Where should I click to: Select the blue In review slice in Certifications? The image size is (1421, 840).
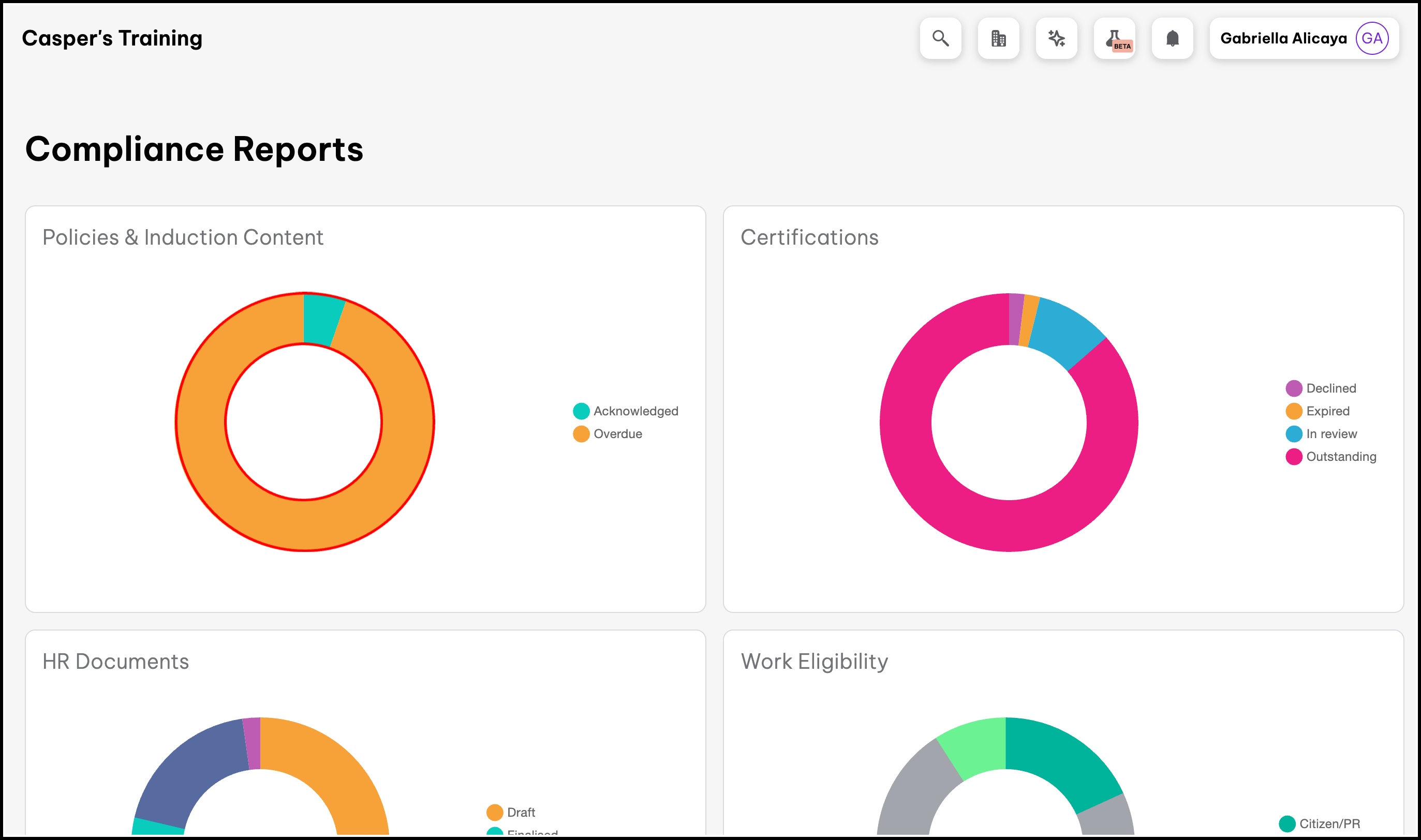(1065, 331)
